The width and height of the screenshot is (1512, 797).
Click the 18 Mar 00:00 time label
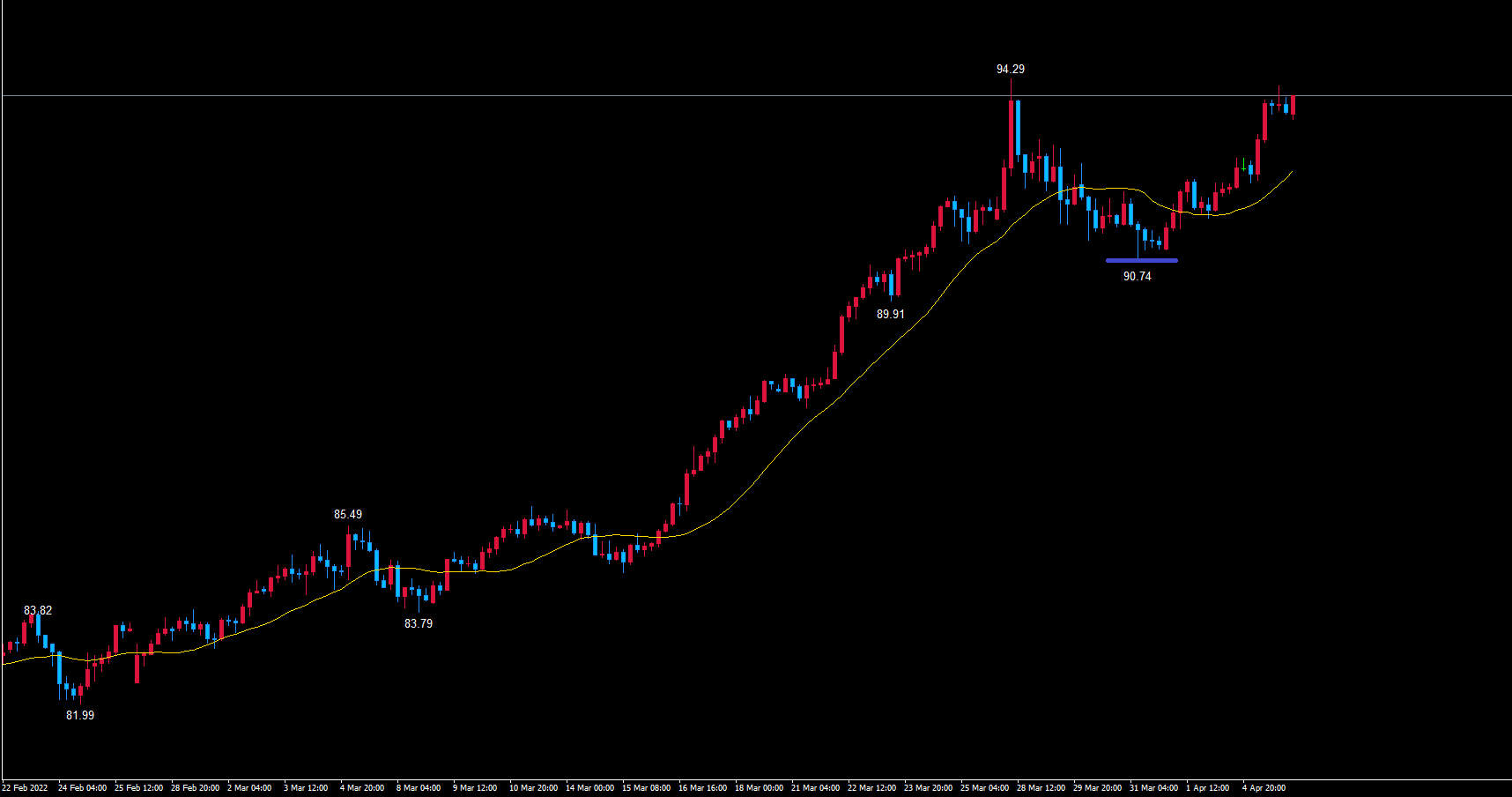pyautogui.click(x=759, y=788)
